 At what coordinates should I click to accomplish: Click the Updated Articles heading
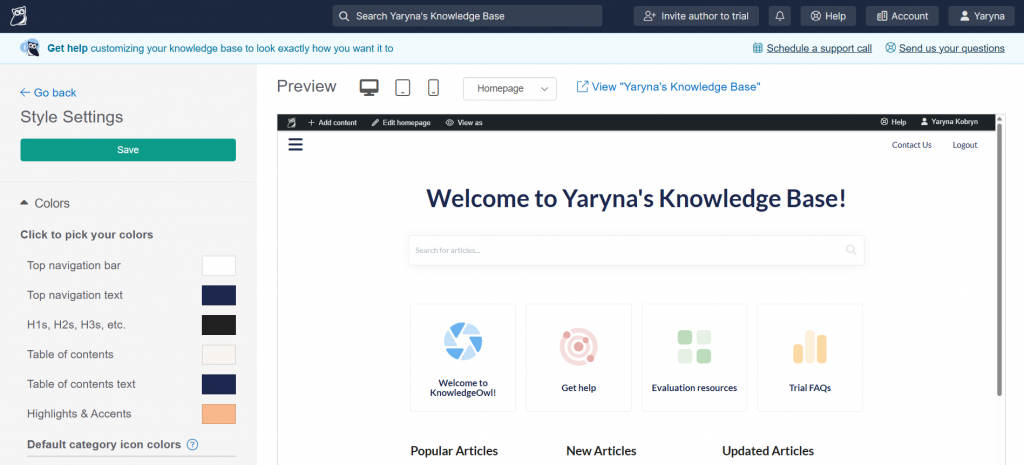pyautogui.click(x=768, y=451)
